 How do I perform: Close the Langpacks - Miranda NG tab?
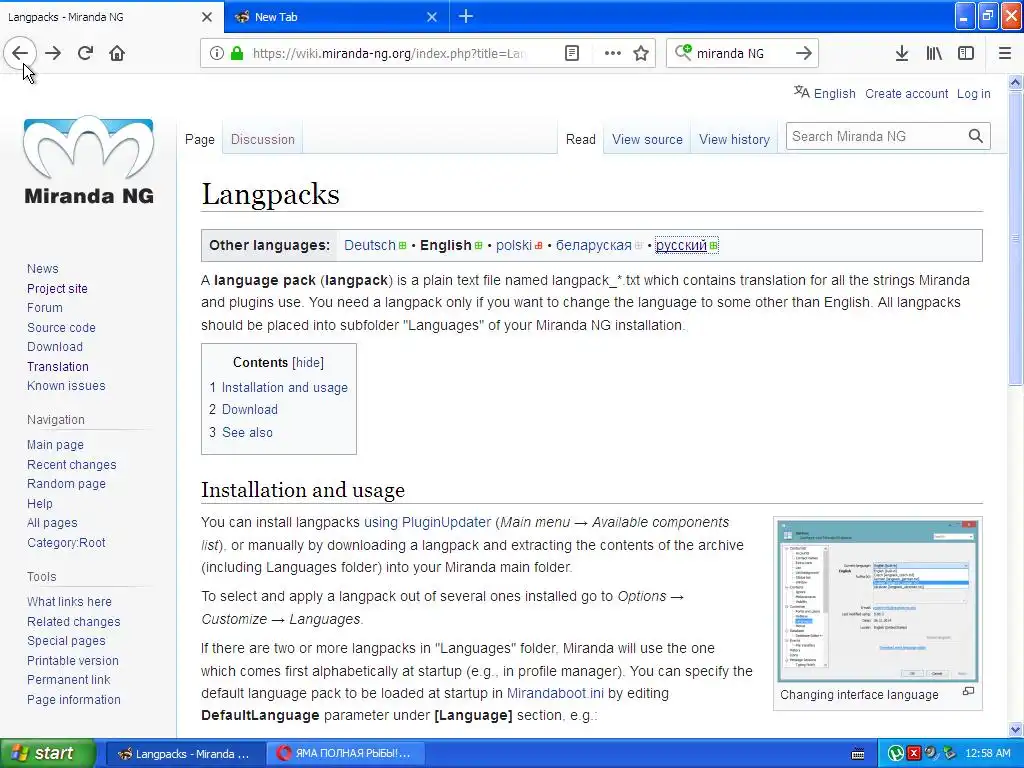coord(207,17)
